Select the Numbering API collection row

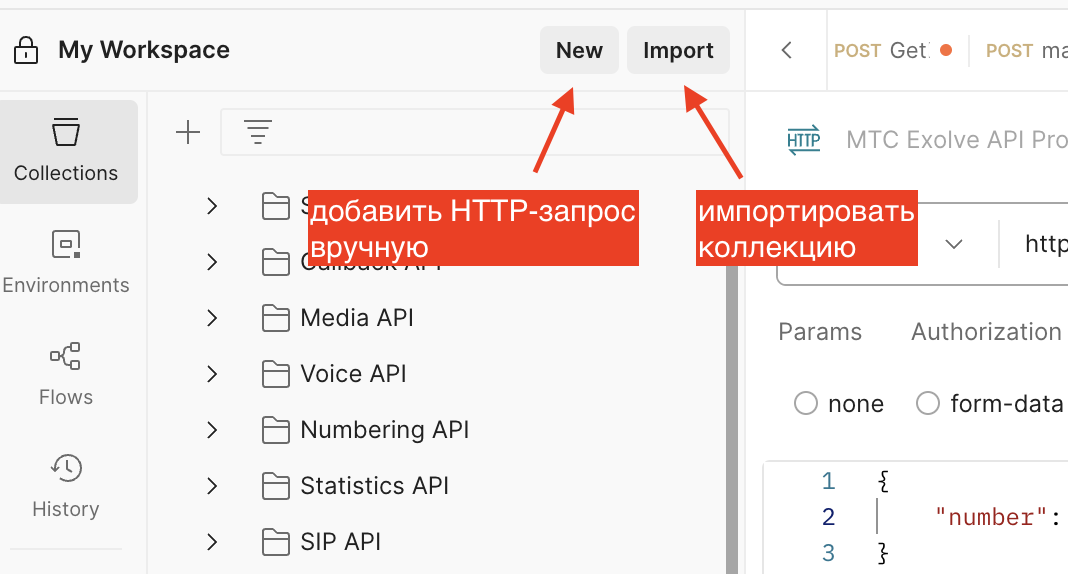tap(436, 430)
